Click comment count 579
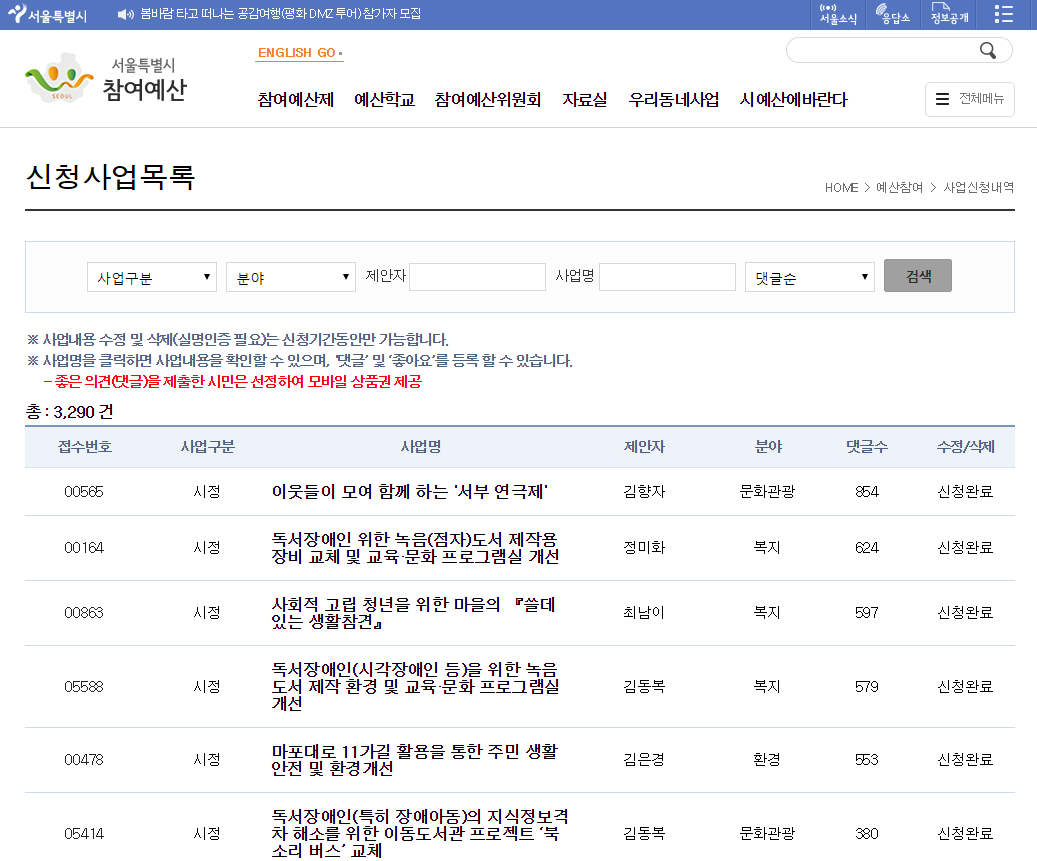1037x861 pixels. (x=866, y=686)
